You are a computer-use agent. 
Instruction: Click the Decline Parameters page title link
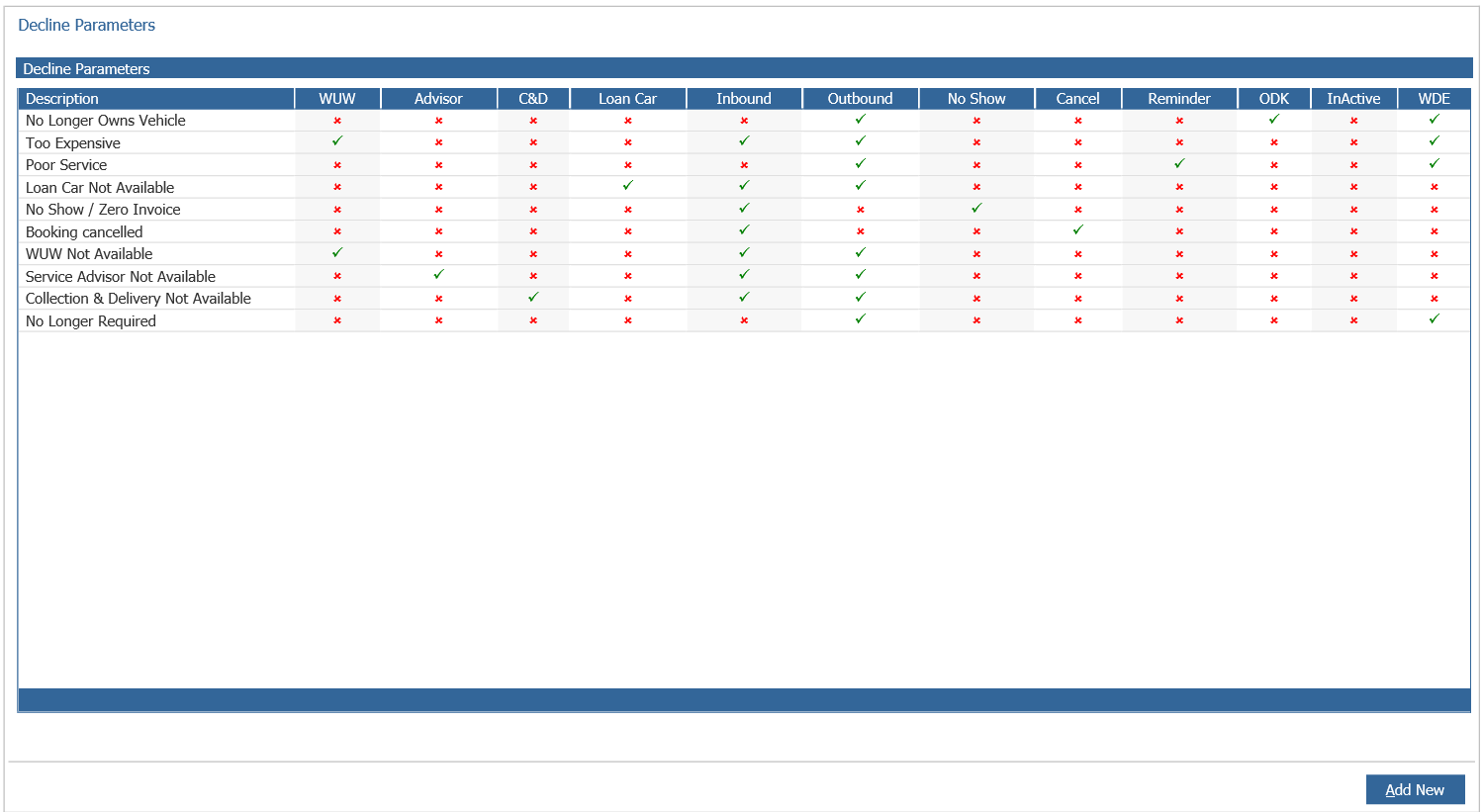point(87,25)
